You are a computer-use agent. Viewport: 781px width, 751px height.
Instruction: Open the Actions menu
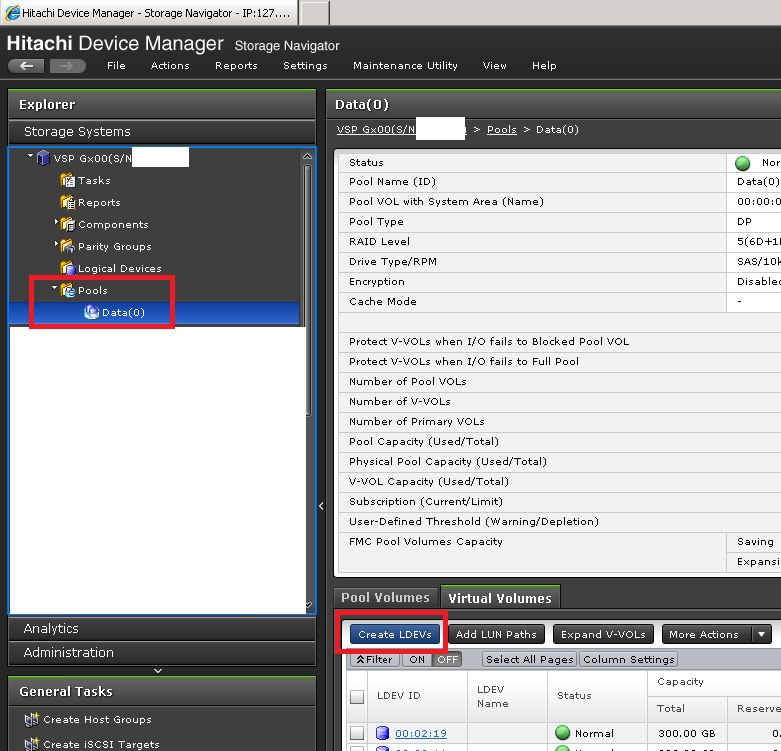tap(170, 66)
